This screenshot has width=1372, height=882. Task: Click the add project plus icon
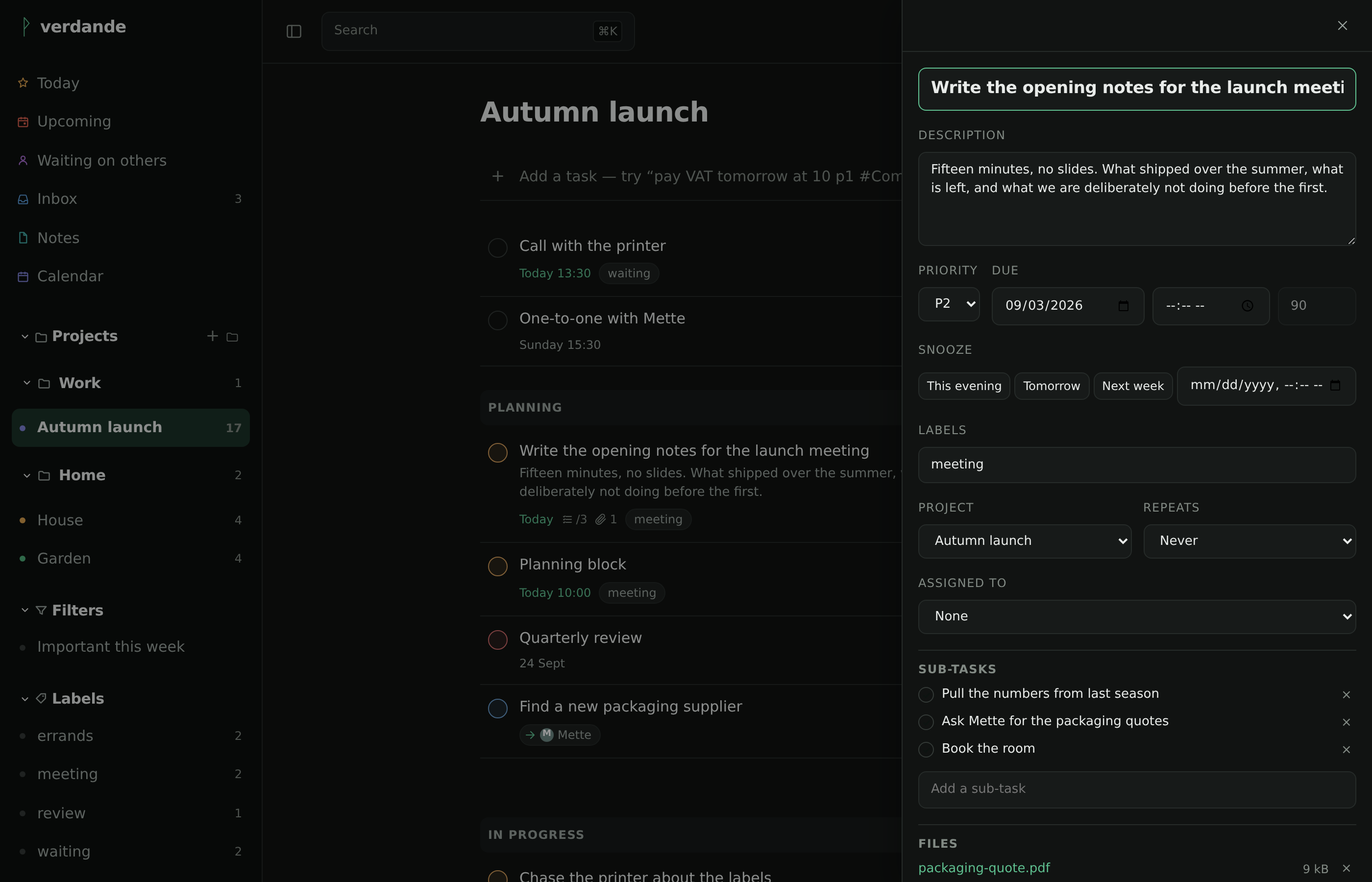pyautogui.click(x=213, y=336)
